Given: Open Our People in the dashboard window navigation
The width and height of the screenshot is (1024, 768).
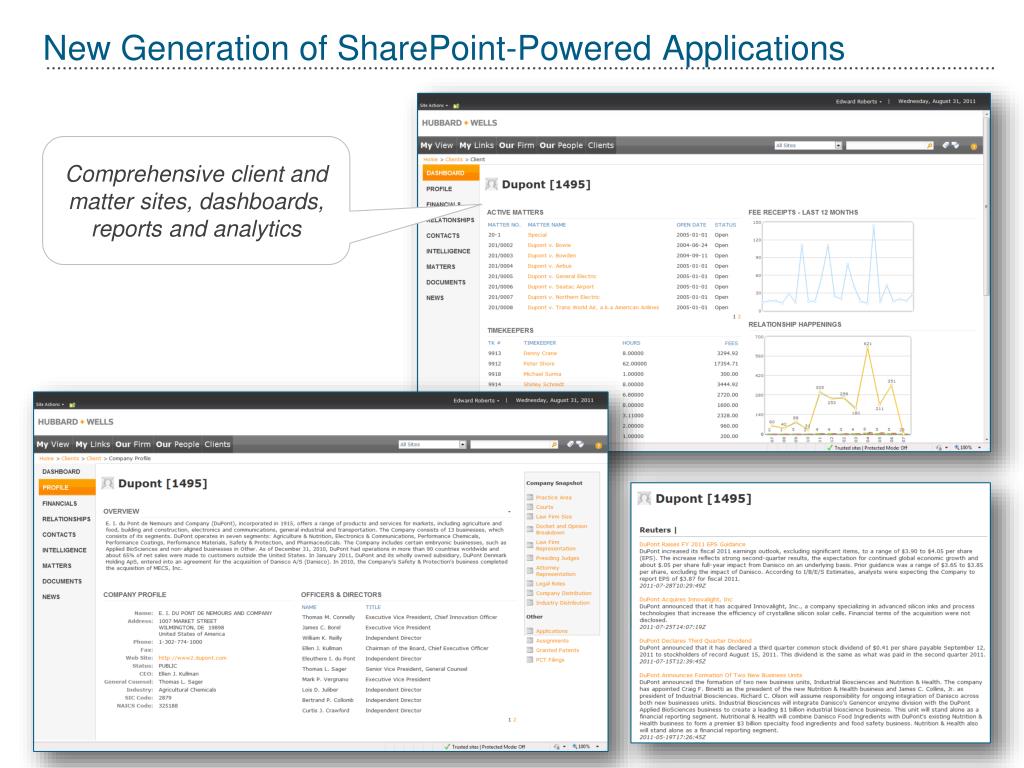Looking at the screenshot, I should tap(561, 146).
